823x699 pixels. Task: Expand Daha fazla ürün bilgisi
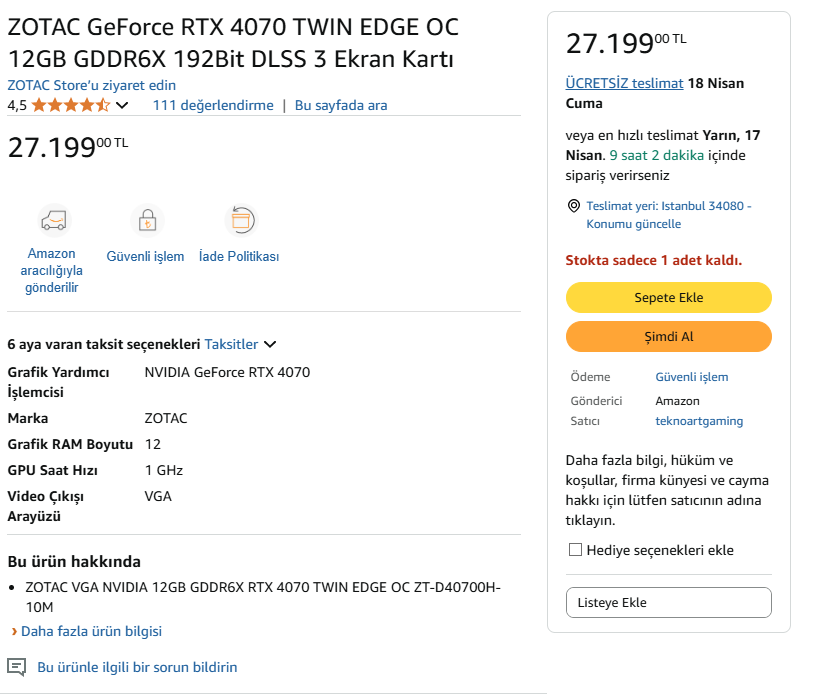91,631
